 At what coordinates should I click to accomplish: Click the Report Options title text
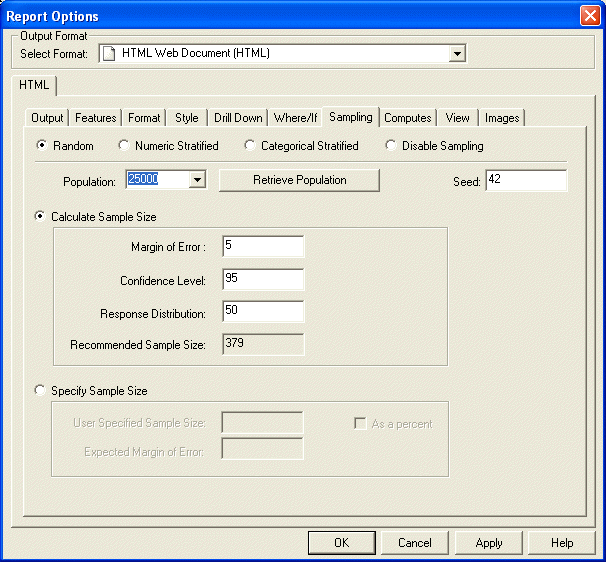point(53,16)
